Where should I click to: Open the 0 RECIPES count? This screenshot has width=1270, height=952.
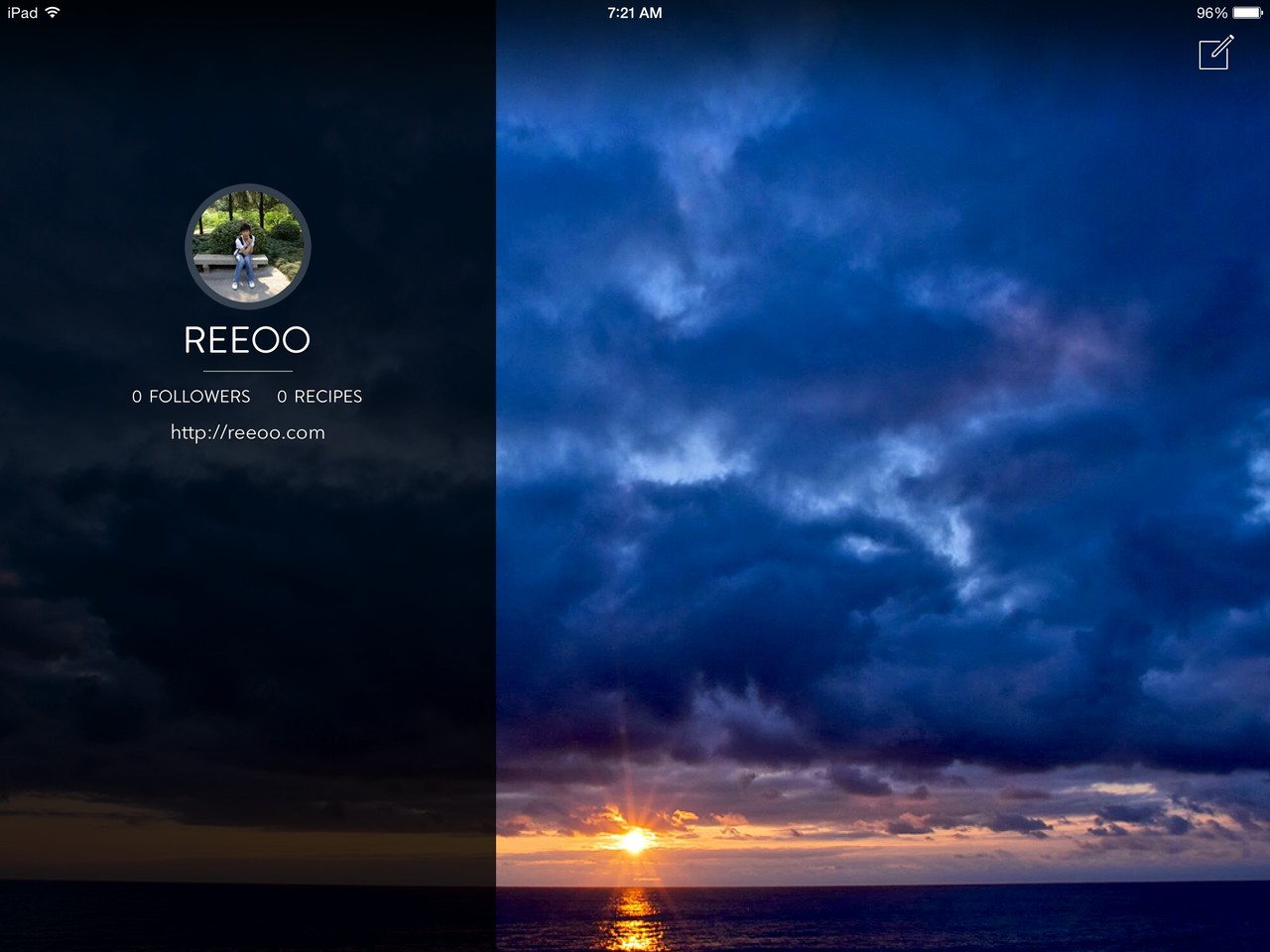pyautogui.click(x=319, y=396)
